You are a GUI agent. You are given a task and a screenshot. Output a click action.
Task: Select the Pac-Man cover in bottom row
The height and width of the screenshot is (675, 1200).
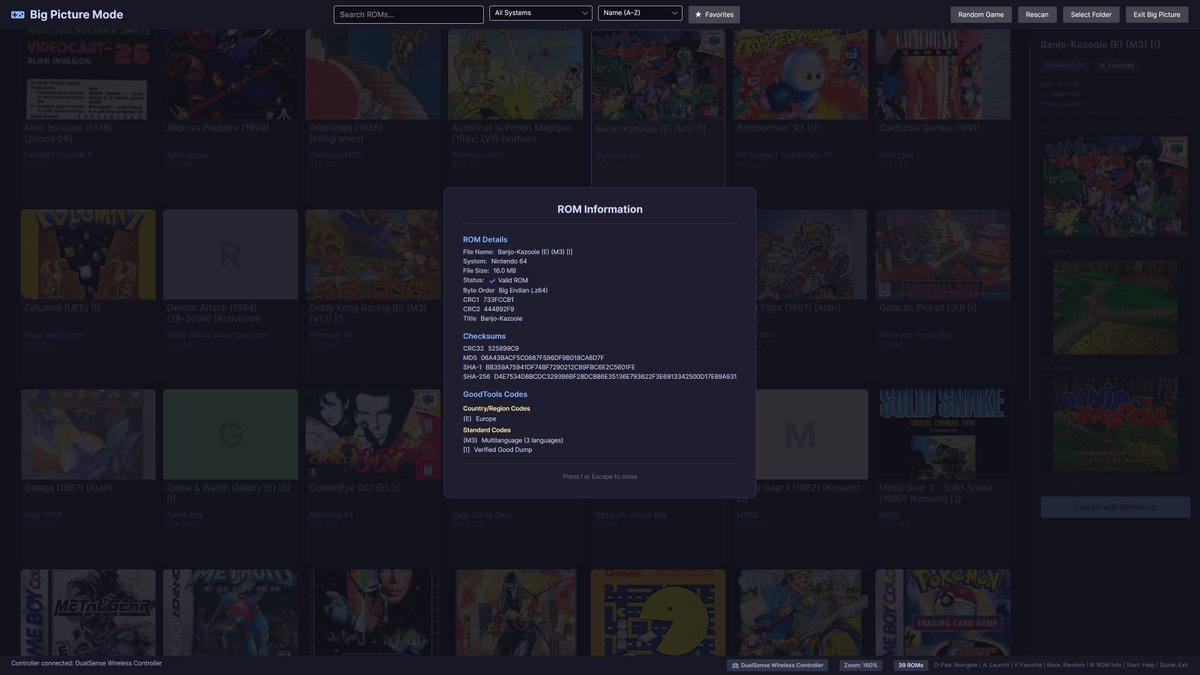[658, 613]
